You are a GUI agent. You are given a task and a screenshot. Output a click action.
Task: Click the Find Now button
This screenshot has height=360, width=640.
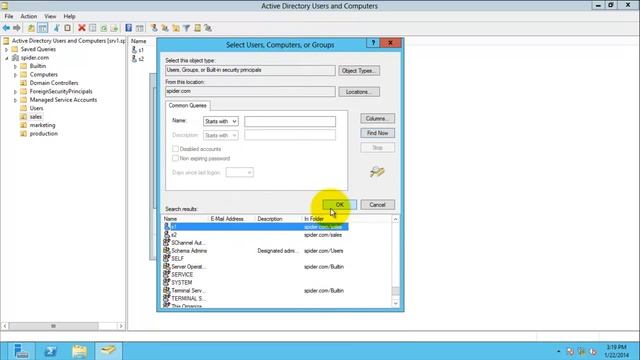(378, 133)
